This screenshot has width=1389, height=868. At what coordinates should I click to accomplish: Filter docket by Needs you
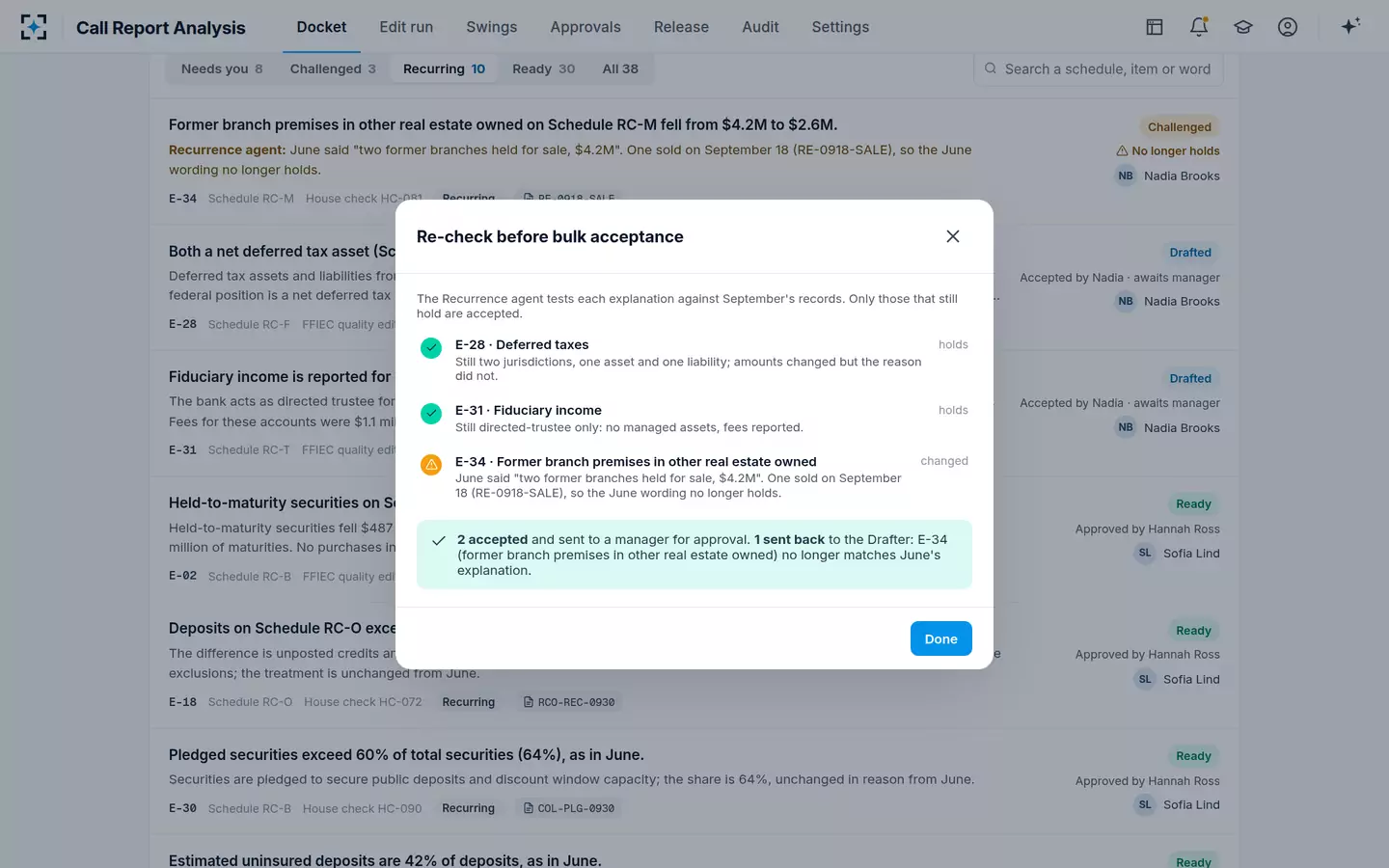pos(222,68)
